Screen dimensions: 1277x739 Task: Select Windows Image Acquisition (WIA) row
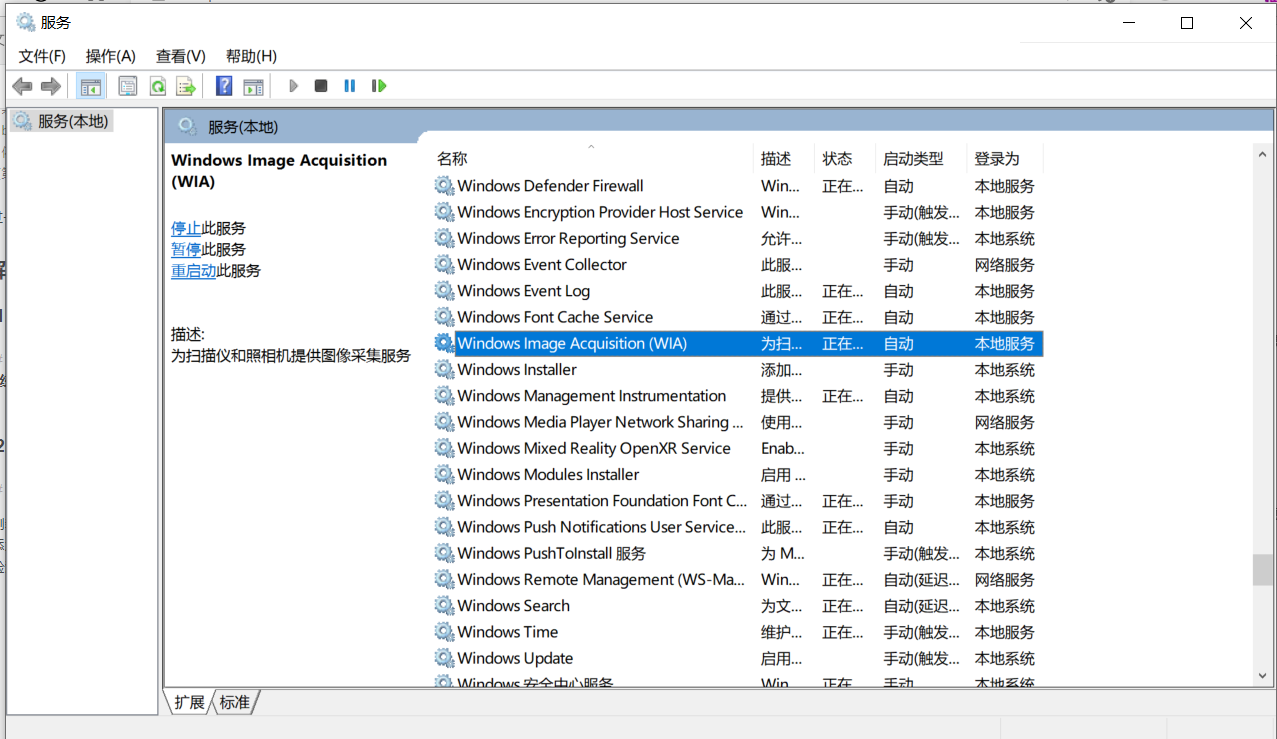tap(738, 343)
